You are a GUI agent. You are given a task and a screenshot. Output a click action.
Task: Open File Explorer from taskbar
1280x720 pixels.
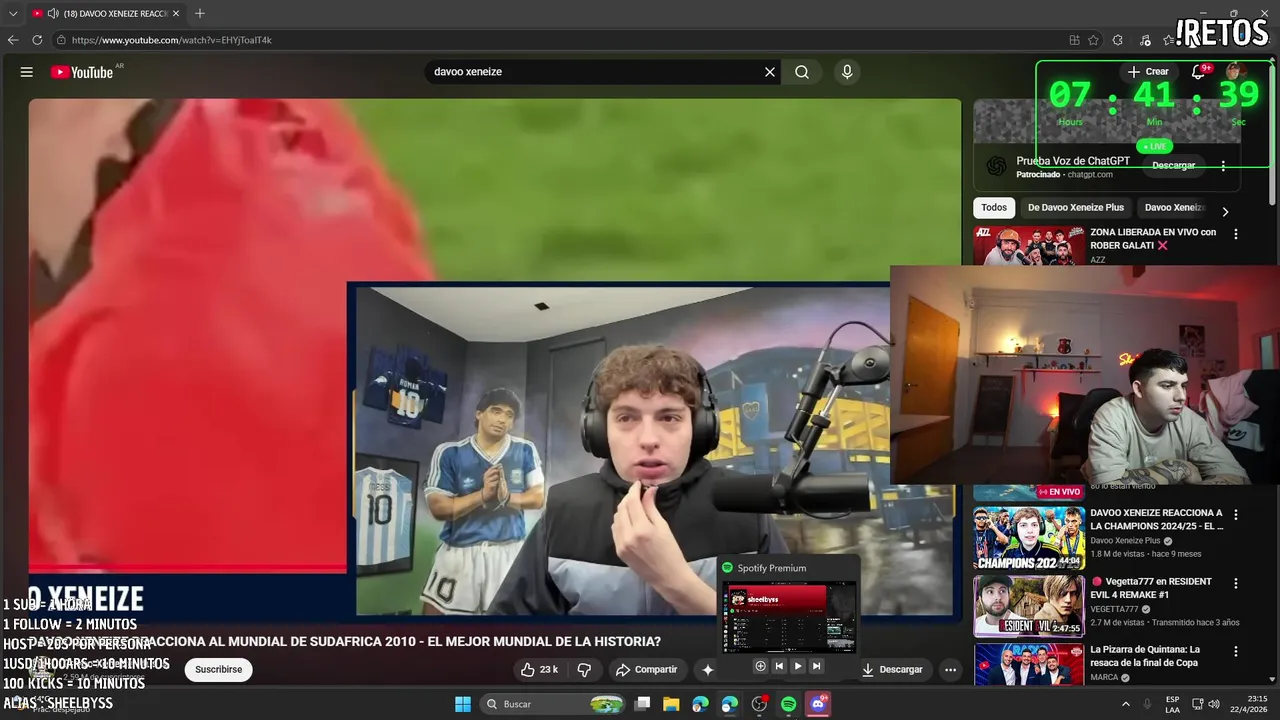(671, 704)
